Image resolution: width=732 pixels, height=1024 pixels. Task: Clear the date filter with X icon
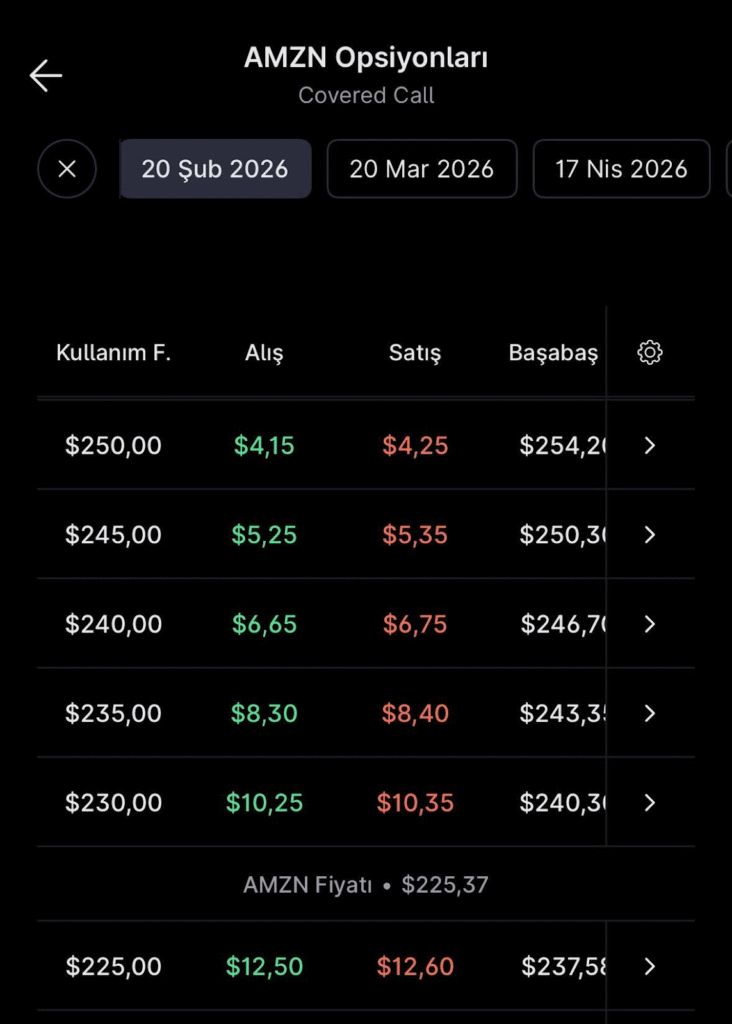(67, 168)
